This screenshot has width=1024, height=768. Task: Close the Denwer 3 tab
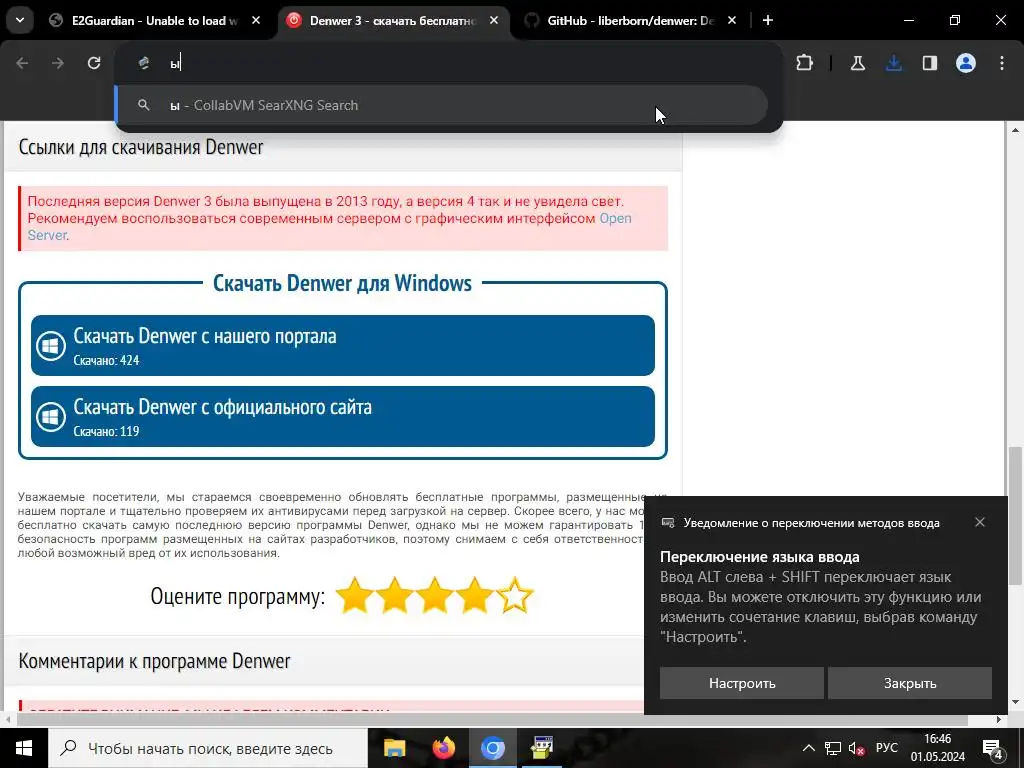(494, 21)
